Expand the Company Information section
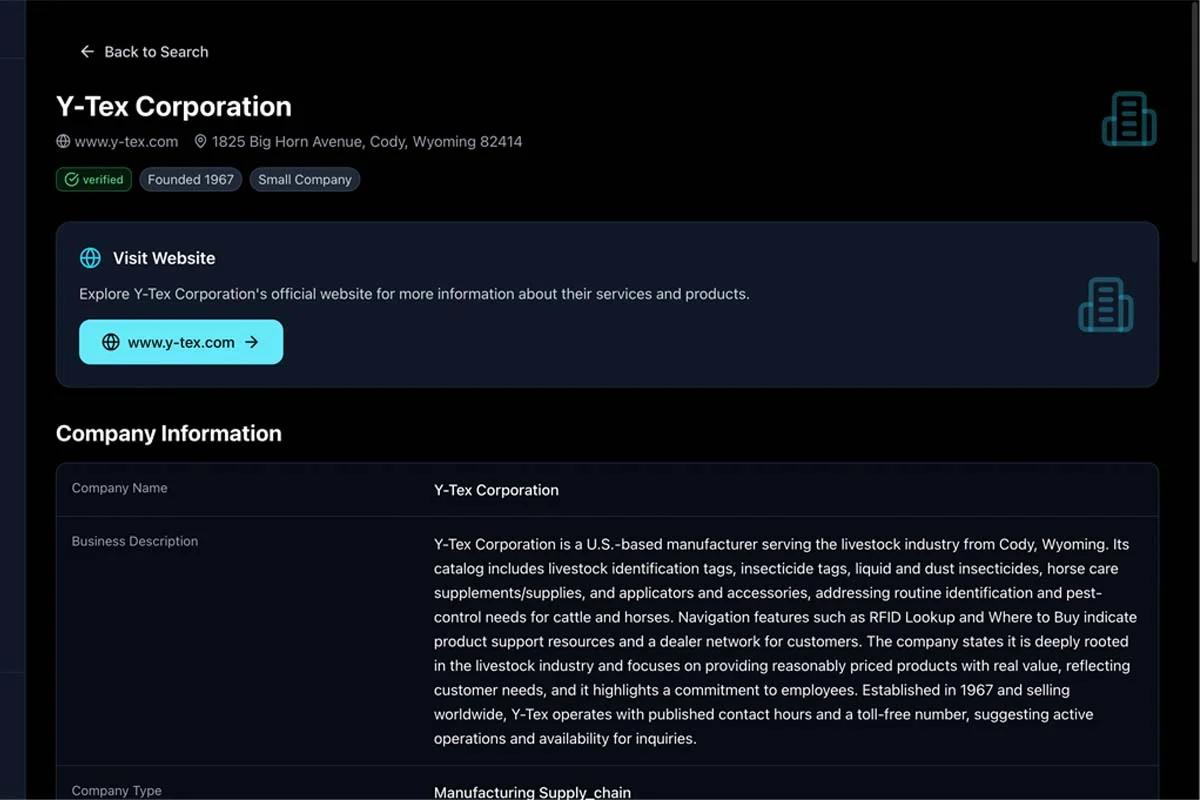 click(168, 433)
